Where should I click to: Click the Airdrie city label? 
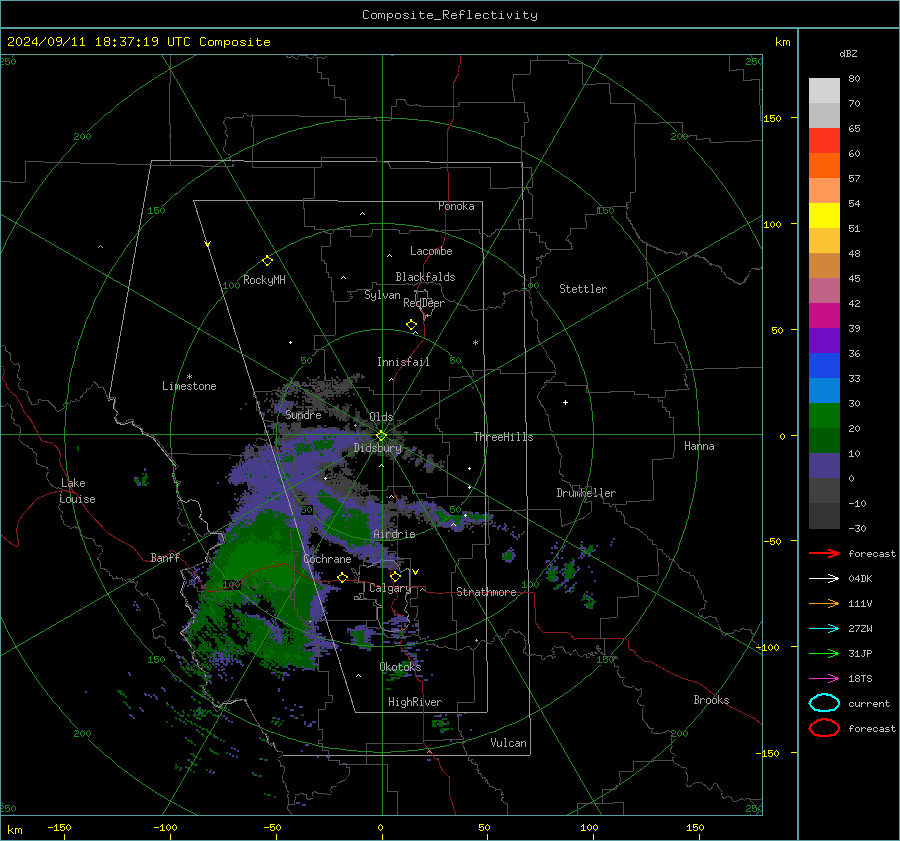(394, 534)
